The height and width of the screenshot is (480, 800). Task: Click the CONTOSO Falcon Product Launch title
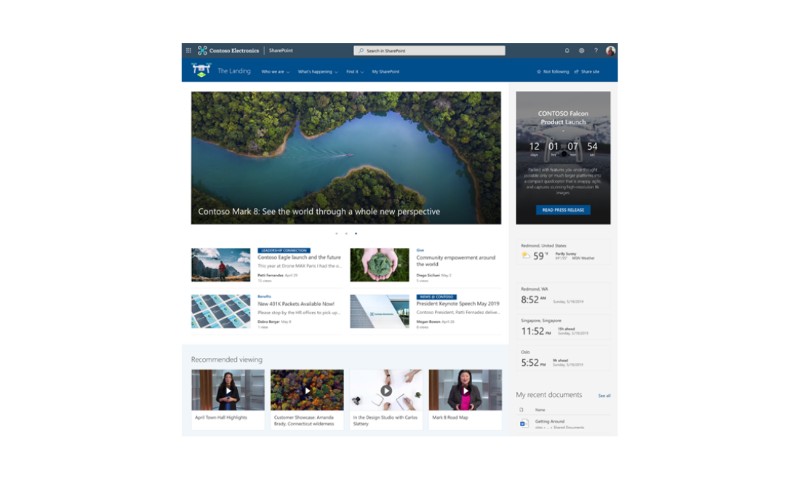point(563,117)
